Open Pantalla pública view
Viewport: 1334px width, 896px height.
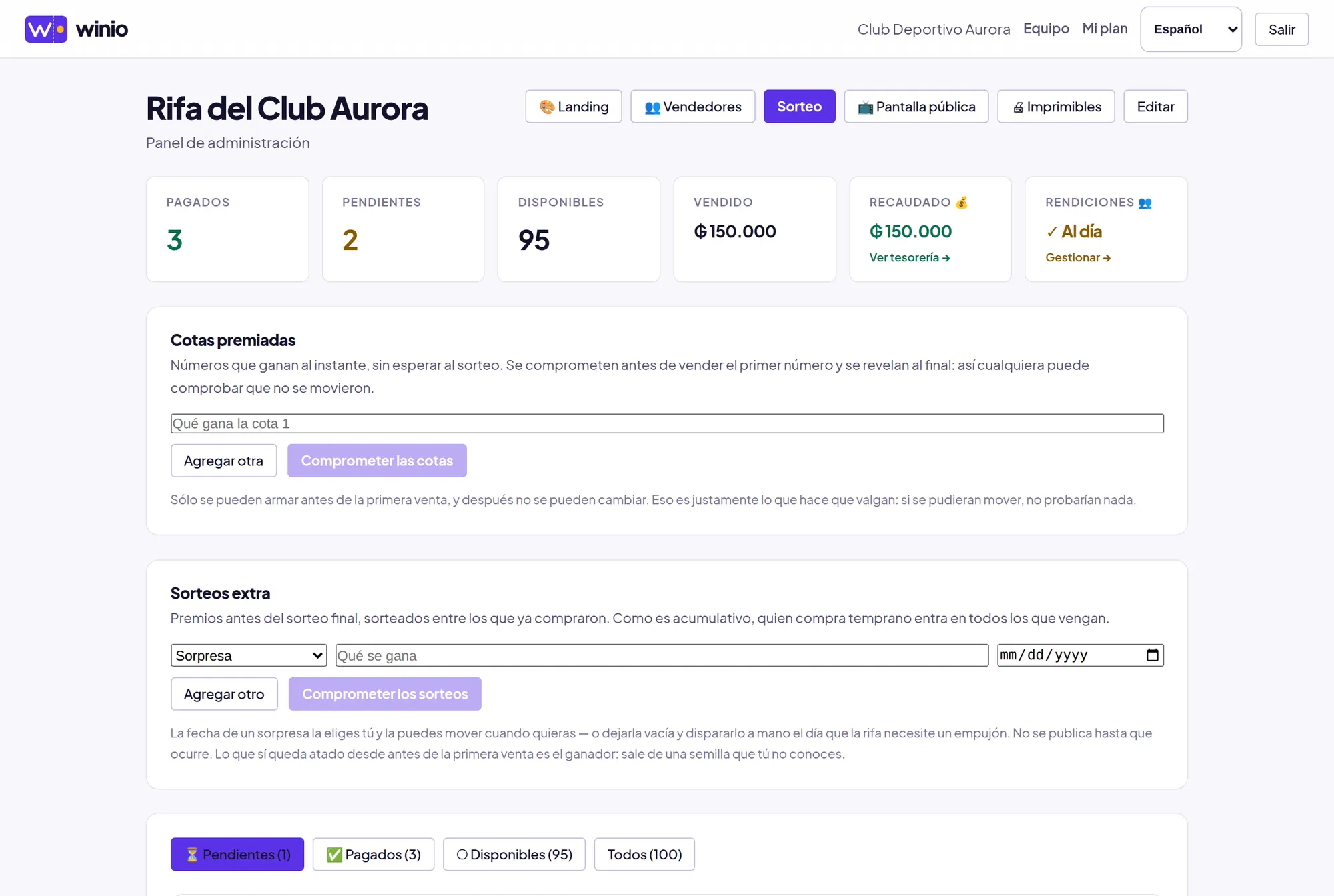point(916,107)
